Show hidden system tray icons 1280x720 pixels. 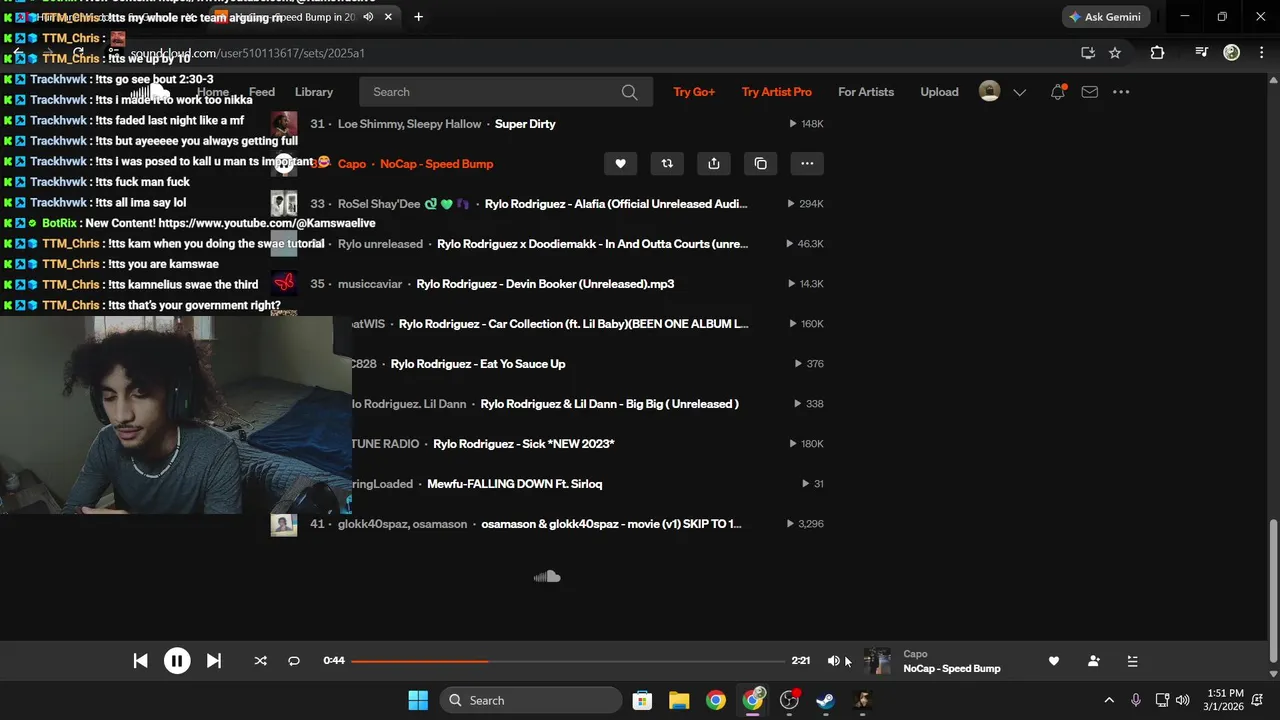1108,700
